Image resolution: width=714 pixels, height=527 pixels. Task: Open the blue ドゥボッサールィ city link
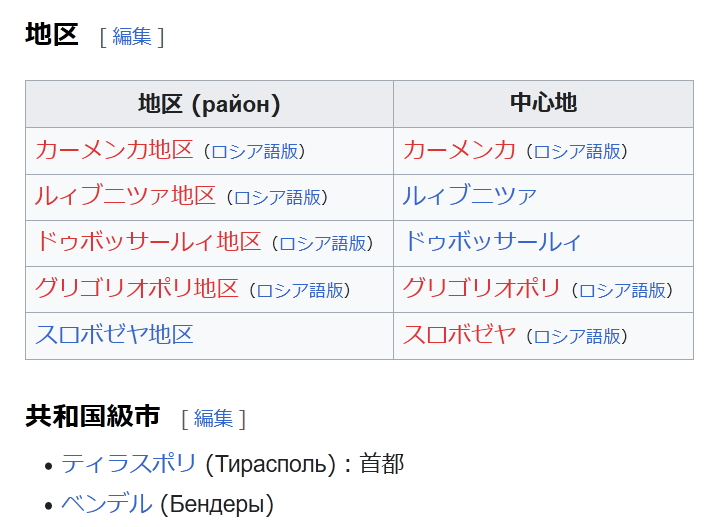point(492,242)
